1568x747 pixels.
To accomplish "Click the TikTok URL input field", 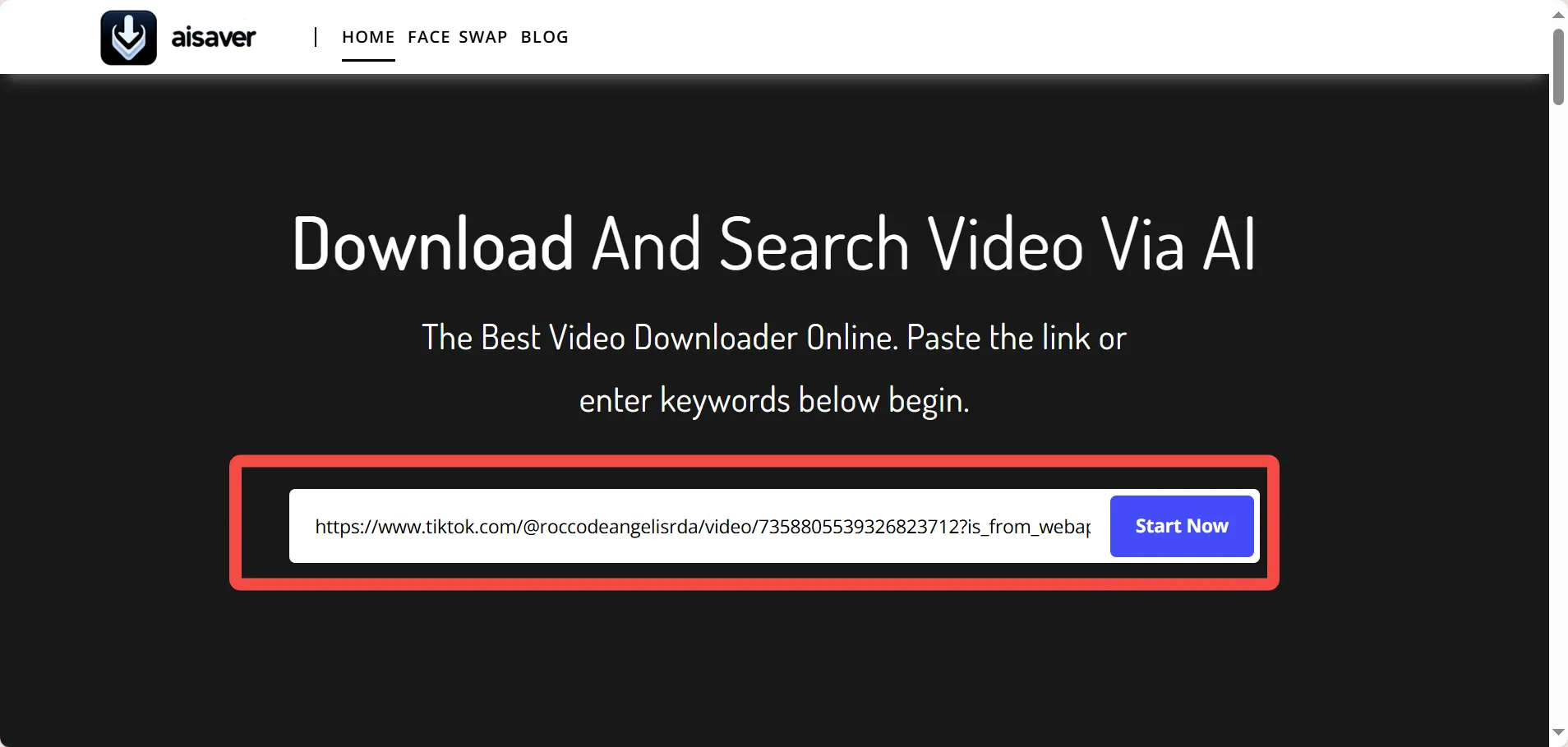I will coord(702,526).
